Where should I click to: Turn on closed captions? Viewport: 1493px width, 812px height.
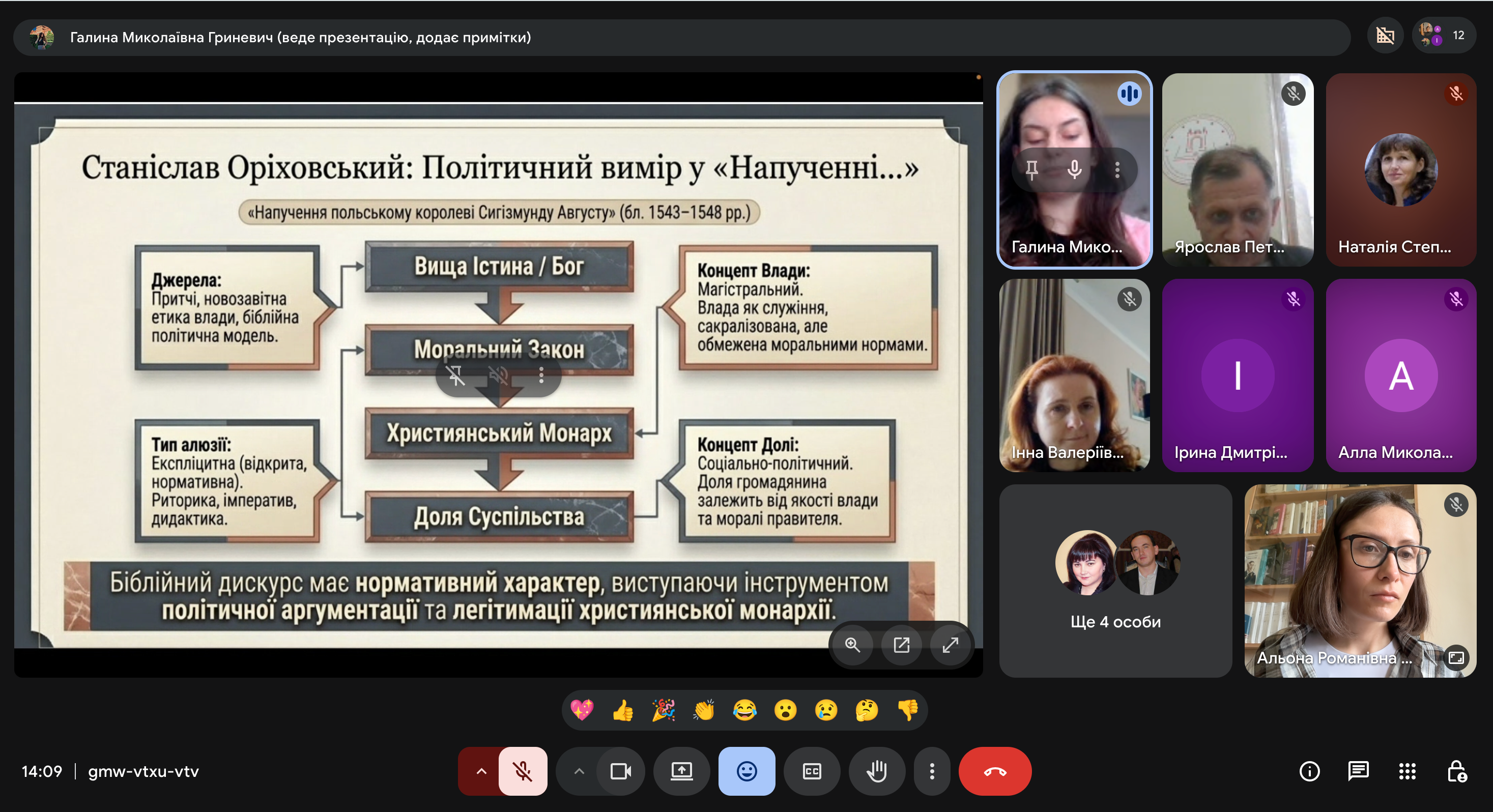pyautogui.click(x=812, y=771)
